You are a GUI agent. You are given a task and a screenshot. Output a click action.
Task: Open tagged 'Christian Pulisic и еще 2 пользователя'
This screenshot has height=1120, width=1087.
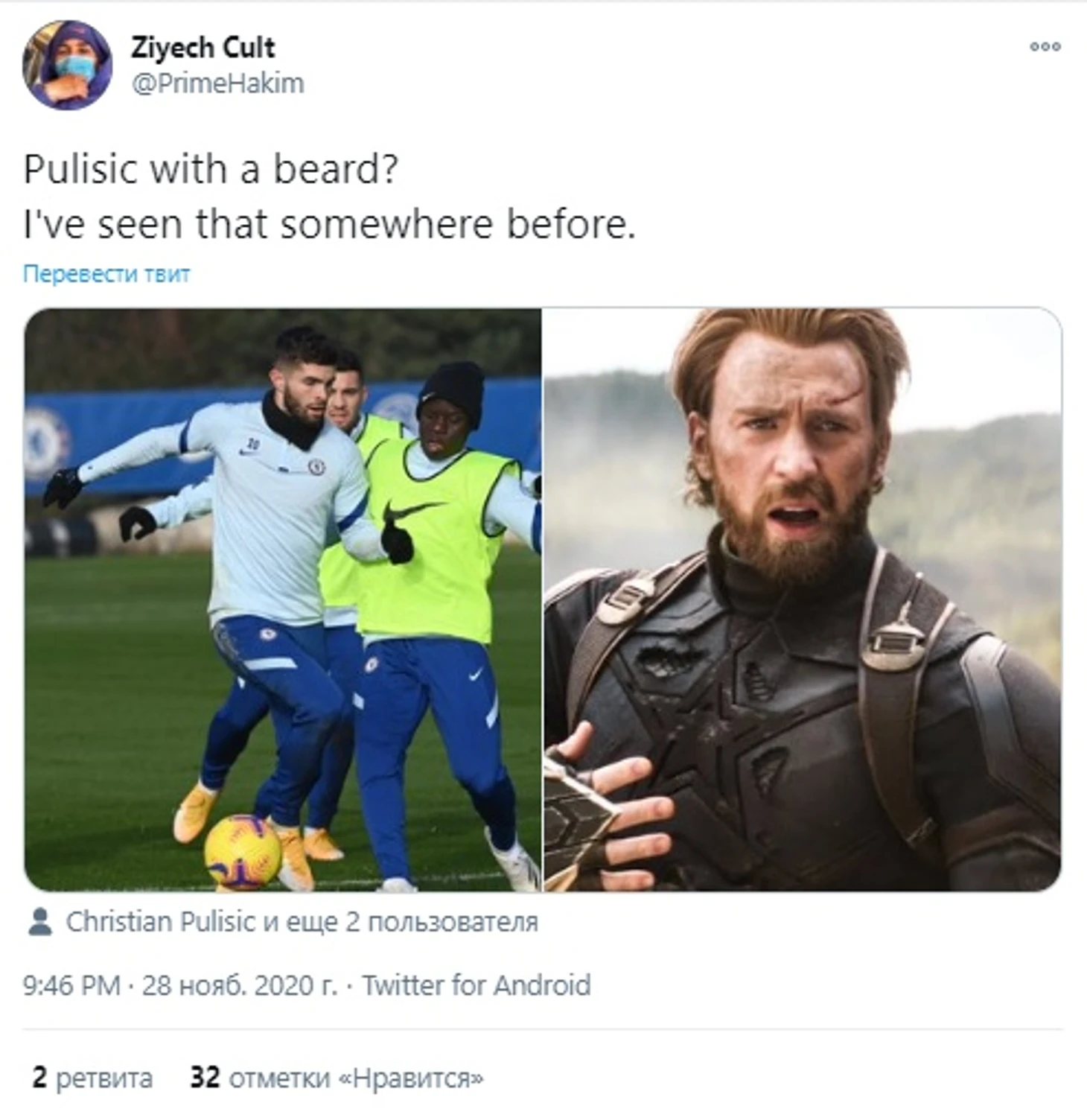coord(302,922)
